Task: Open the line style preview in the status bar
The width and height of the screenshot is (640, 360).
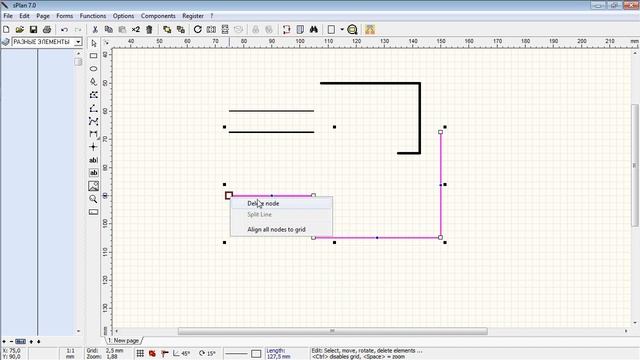Action: pyautogui.click(x=236, y=353)
